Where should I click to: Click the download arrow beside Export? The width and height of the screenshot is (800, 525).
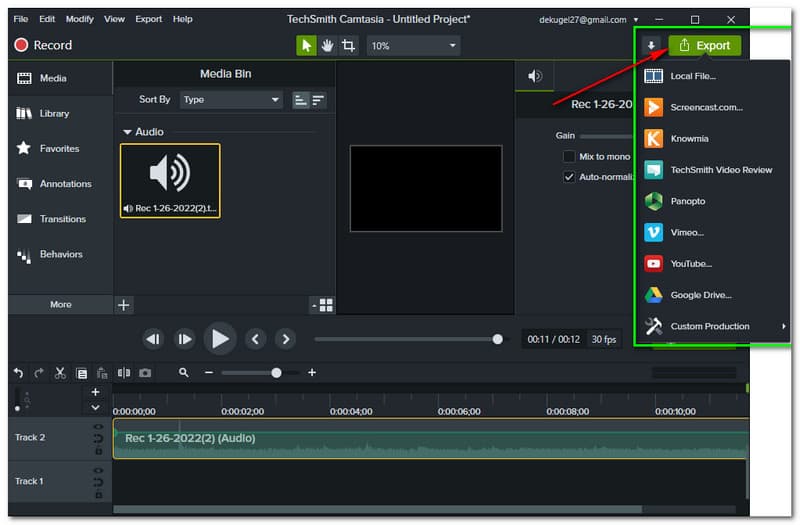(651, 46)
